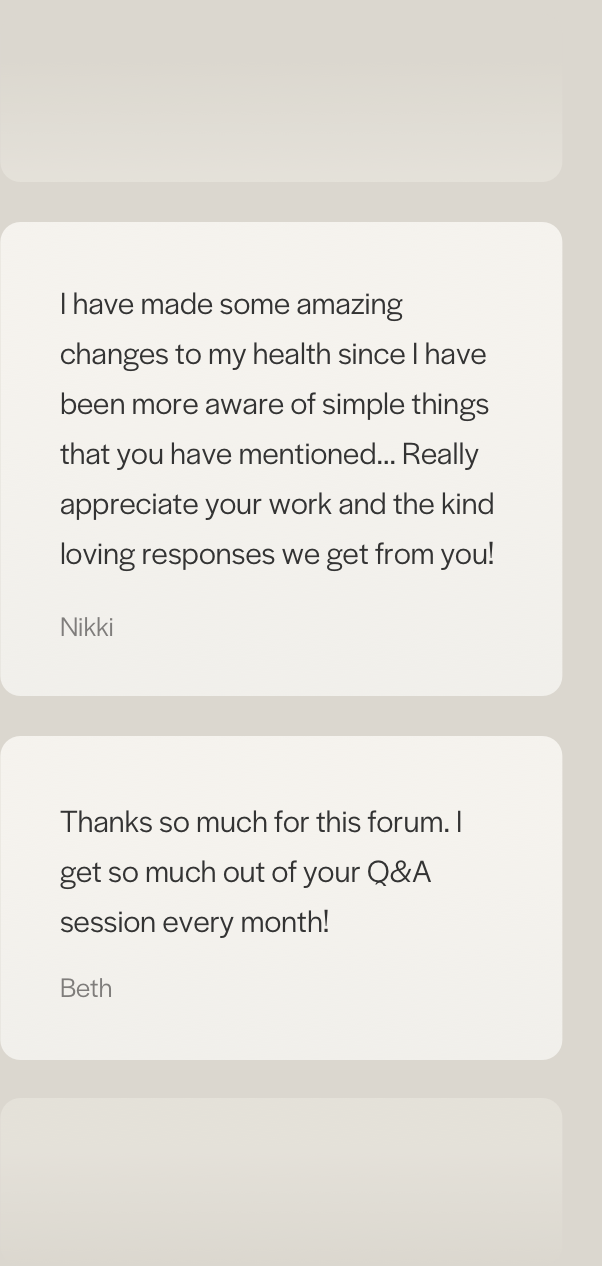Click the line "been more aware of simple things"

click(274, 404)
